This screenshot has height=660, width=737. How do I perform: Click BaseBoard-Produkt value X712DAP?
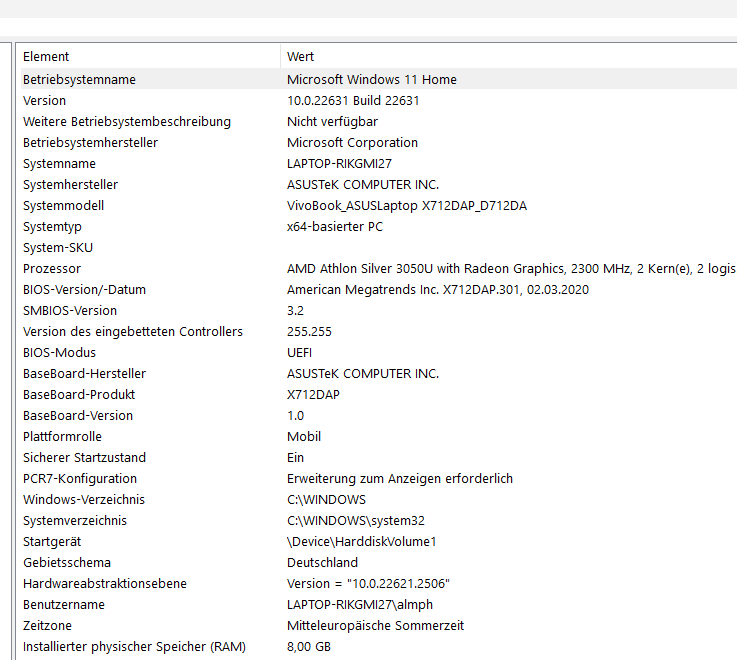point(314,394)
